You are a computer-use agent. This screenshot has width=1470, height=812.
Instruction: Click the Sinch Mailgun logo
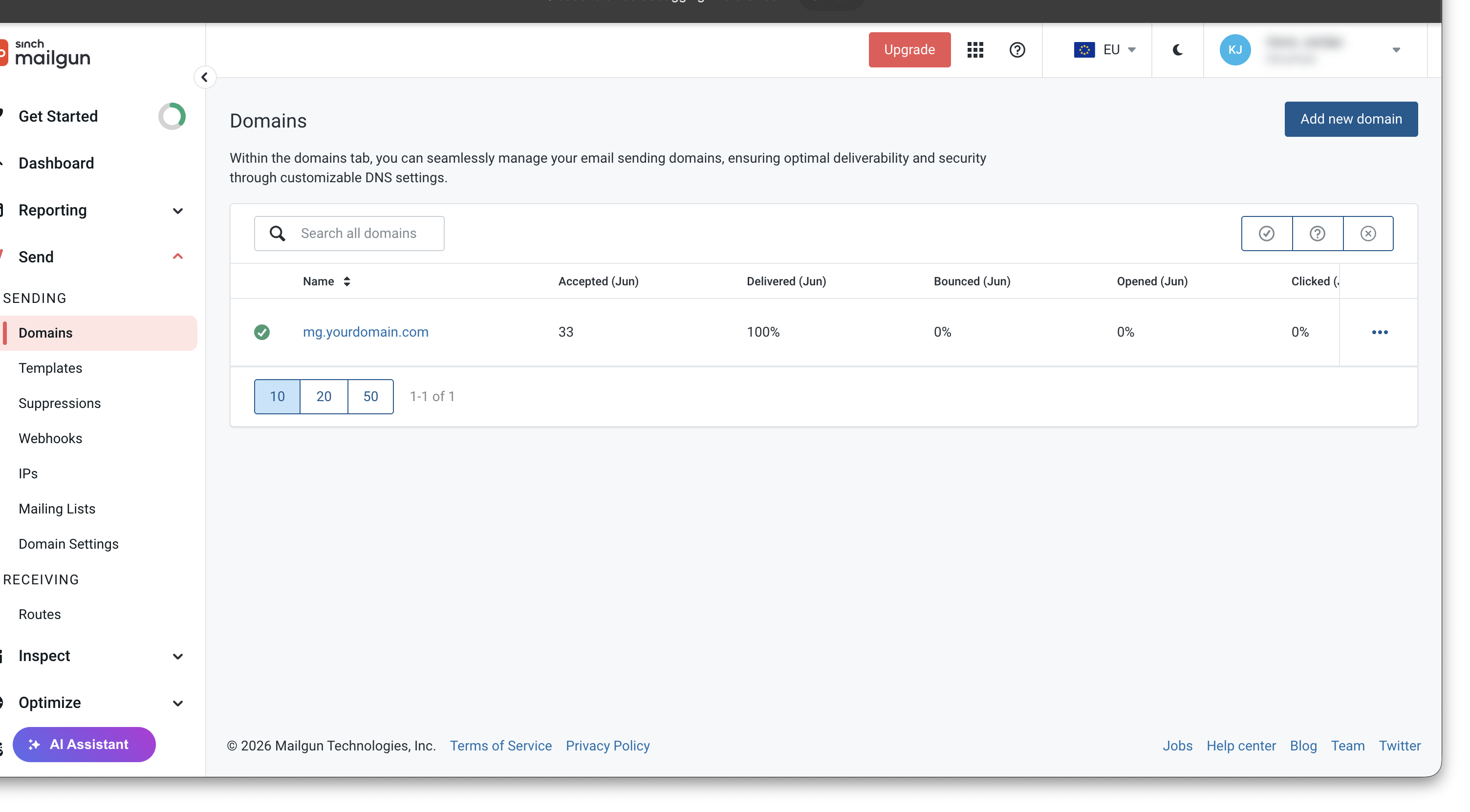pos(45,54)
